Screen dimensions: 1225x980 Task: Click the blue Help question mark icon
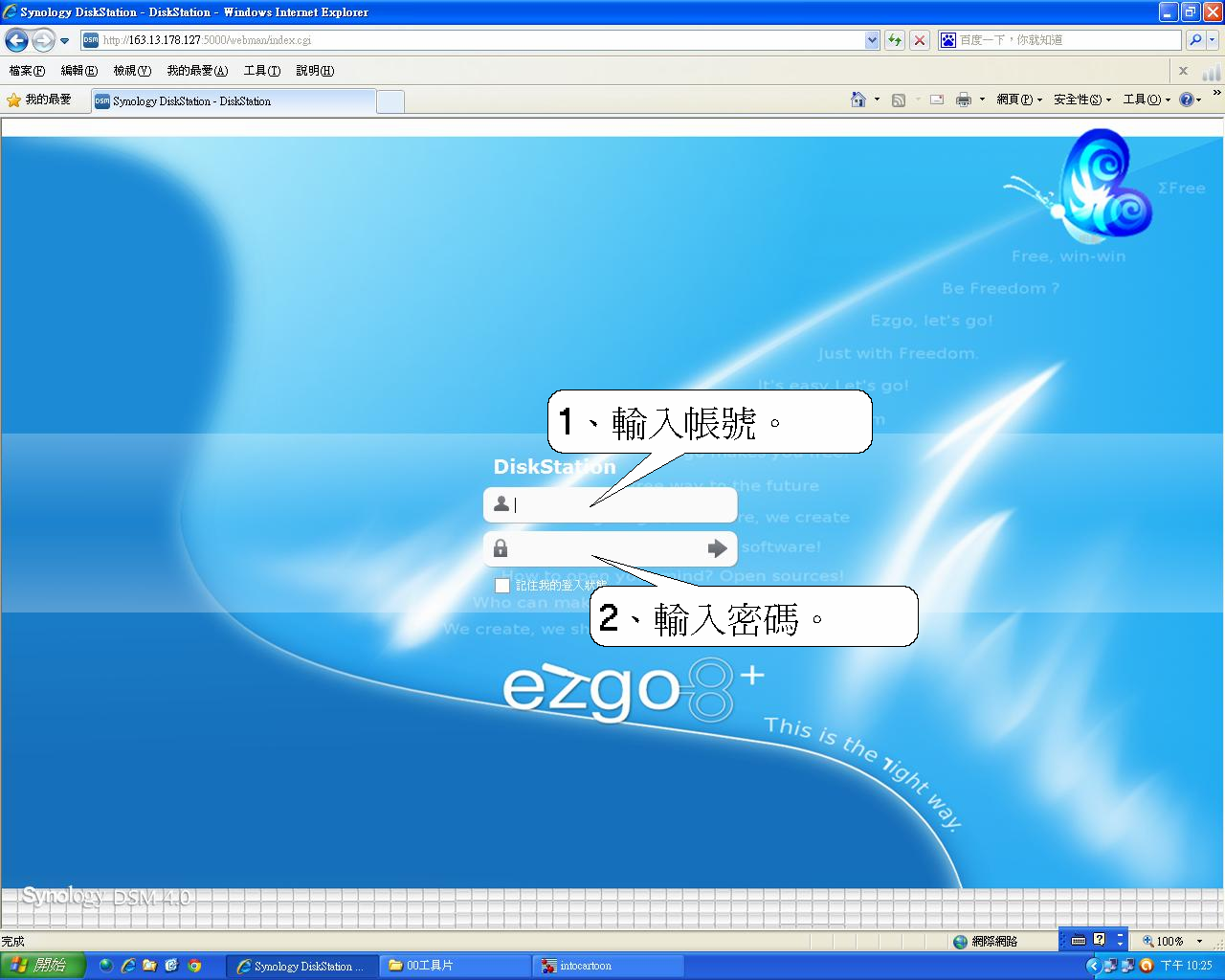click(x=1187, y=100)
